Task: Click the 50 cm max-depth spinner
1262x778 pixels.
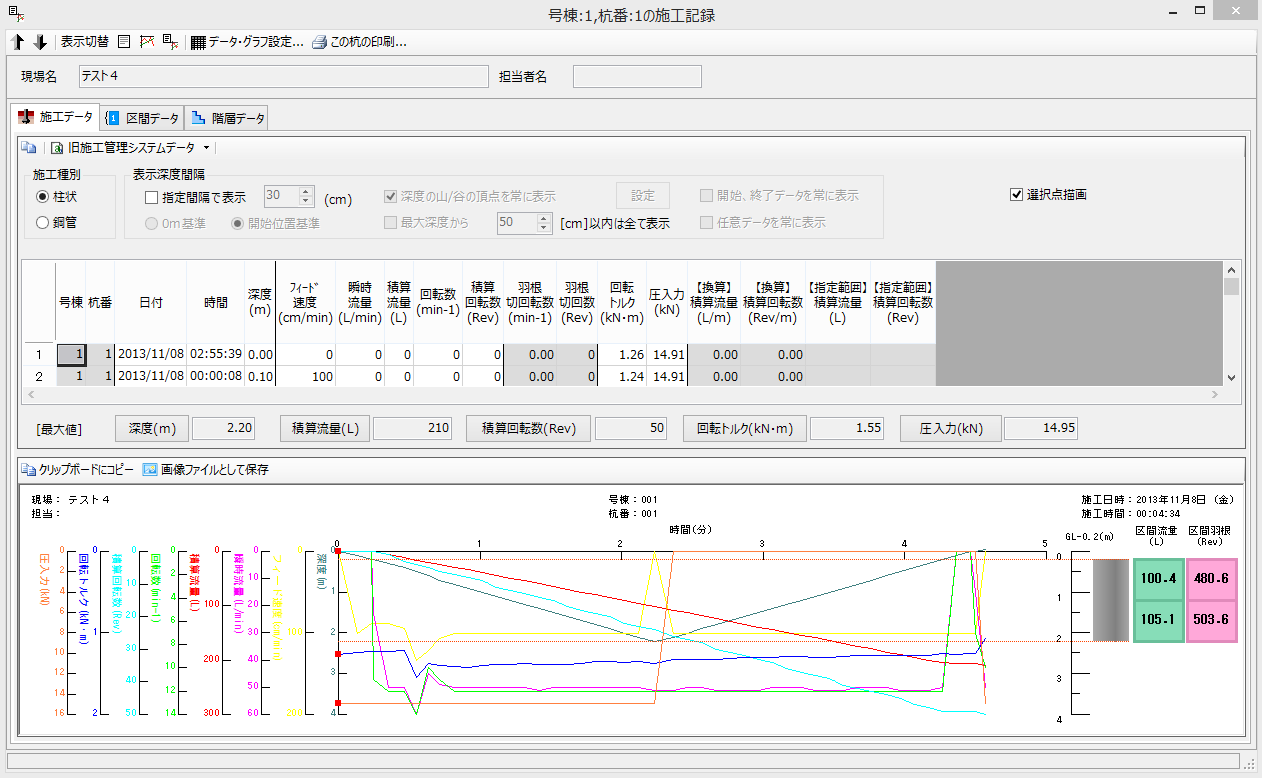Action: [524, 222]
